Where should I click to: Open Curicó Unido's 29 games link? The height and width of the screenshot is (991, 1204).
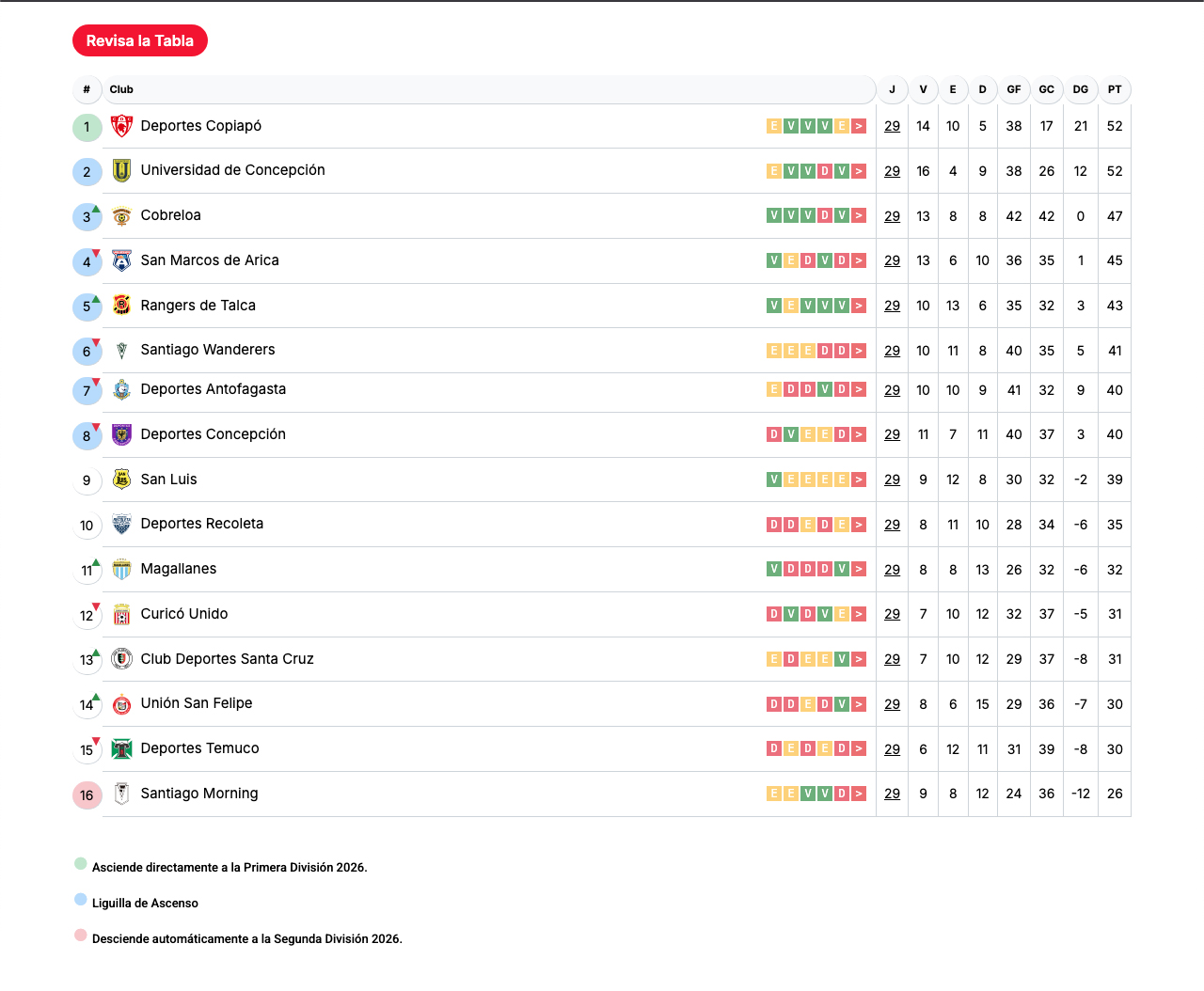892,614
